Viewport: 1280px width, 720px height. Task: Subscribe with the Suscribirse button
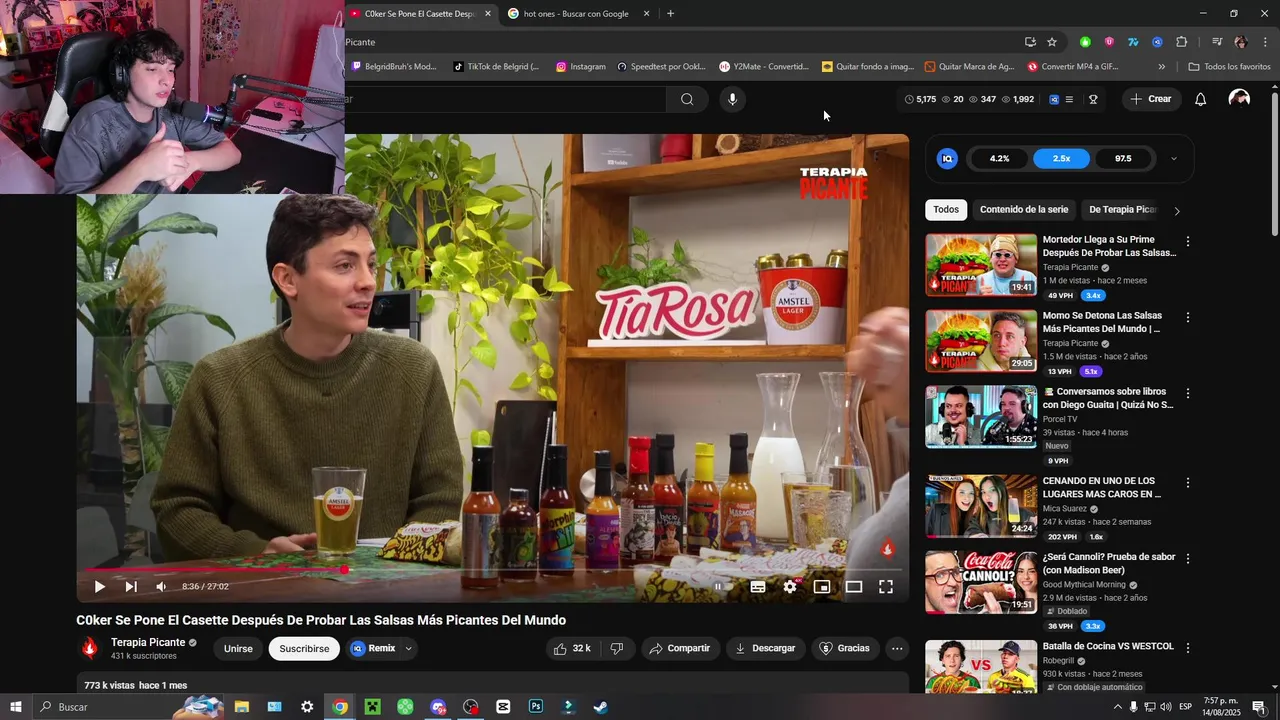304,648
